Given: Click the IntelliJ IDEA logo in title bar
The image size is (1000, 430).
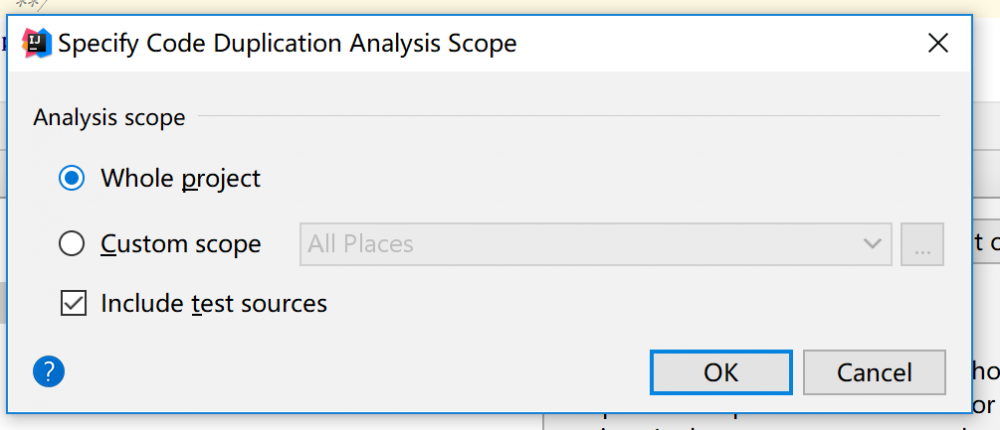Looking at the screenshot, I should [37, 43].
